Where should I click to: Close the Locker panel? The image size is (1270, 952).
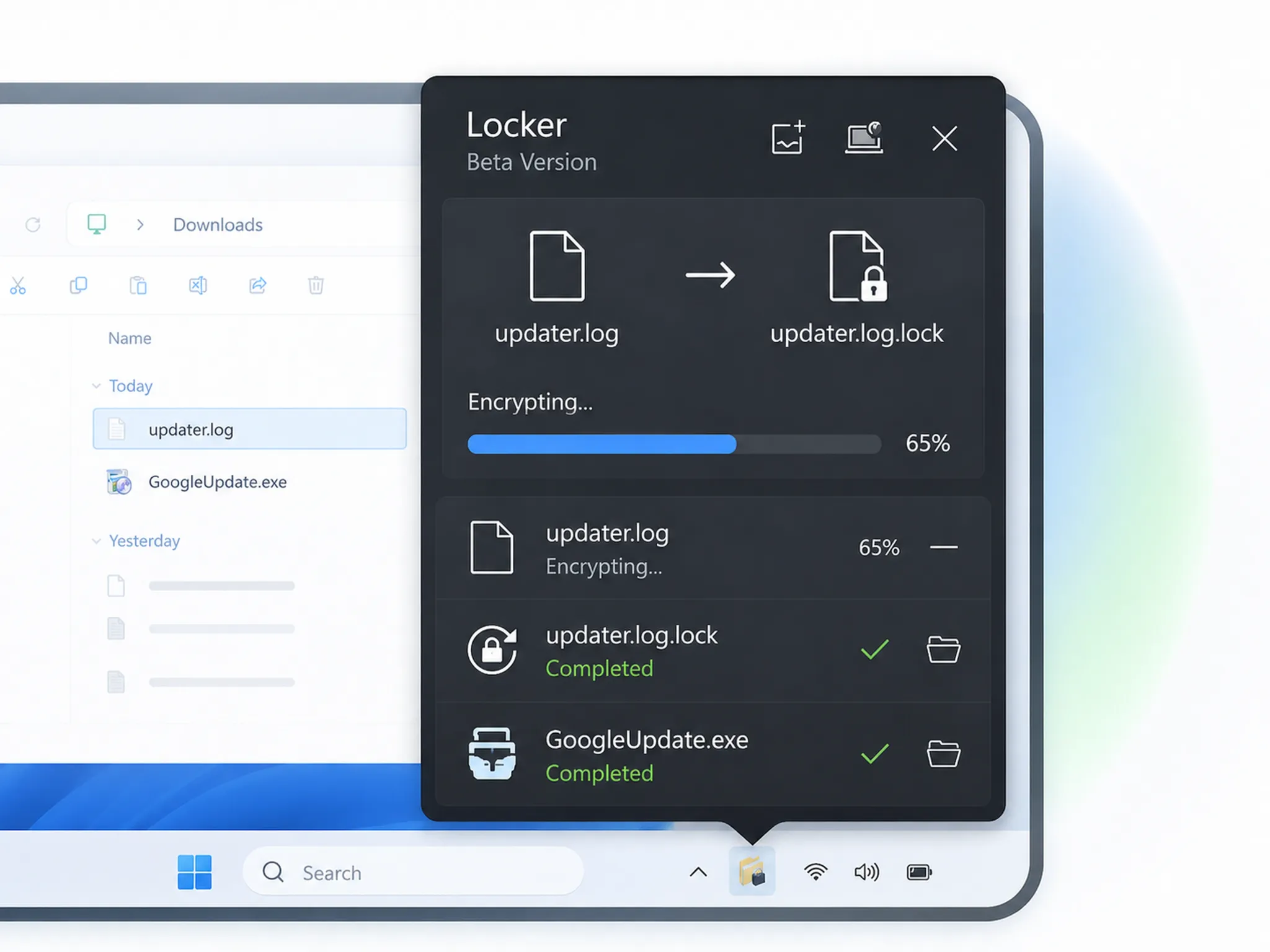pyautogui.click(x=944, y=138)
